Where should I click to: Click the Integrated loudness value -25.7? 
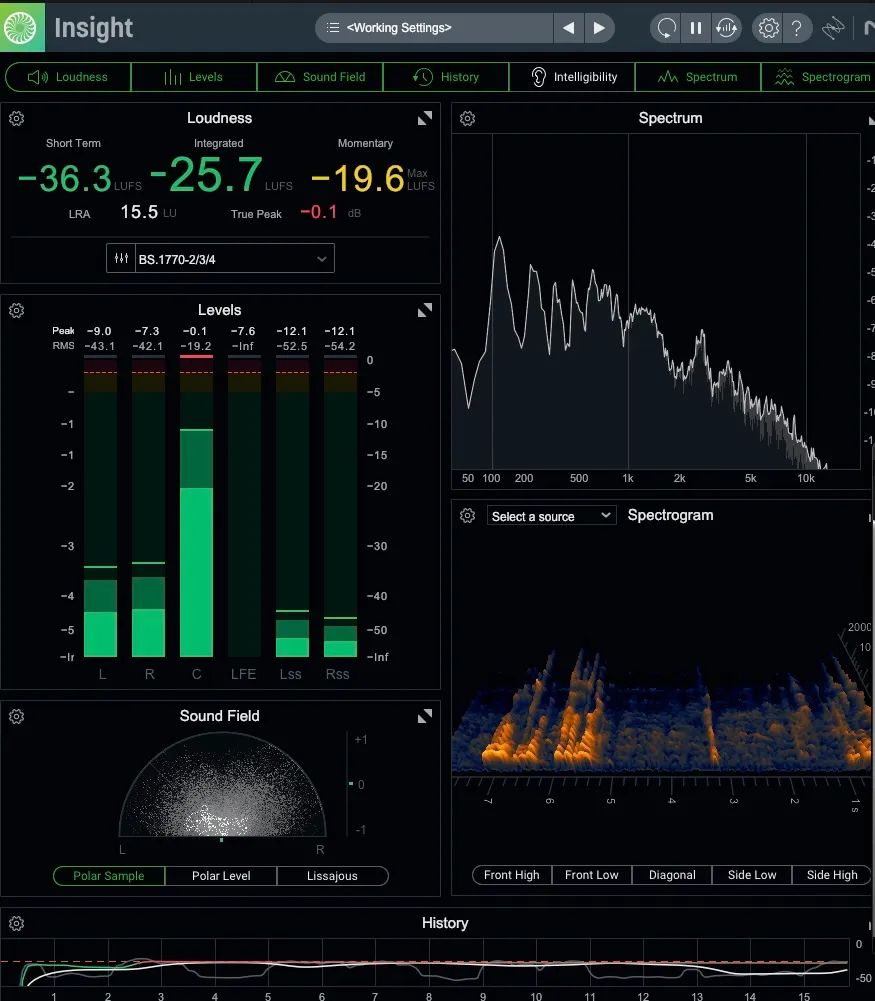(x=206, y=174)
